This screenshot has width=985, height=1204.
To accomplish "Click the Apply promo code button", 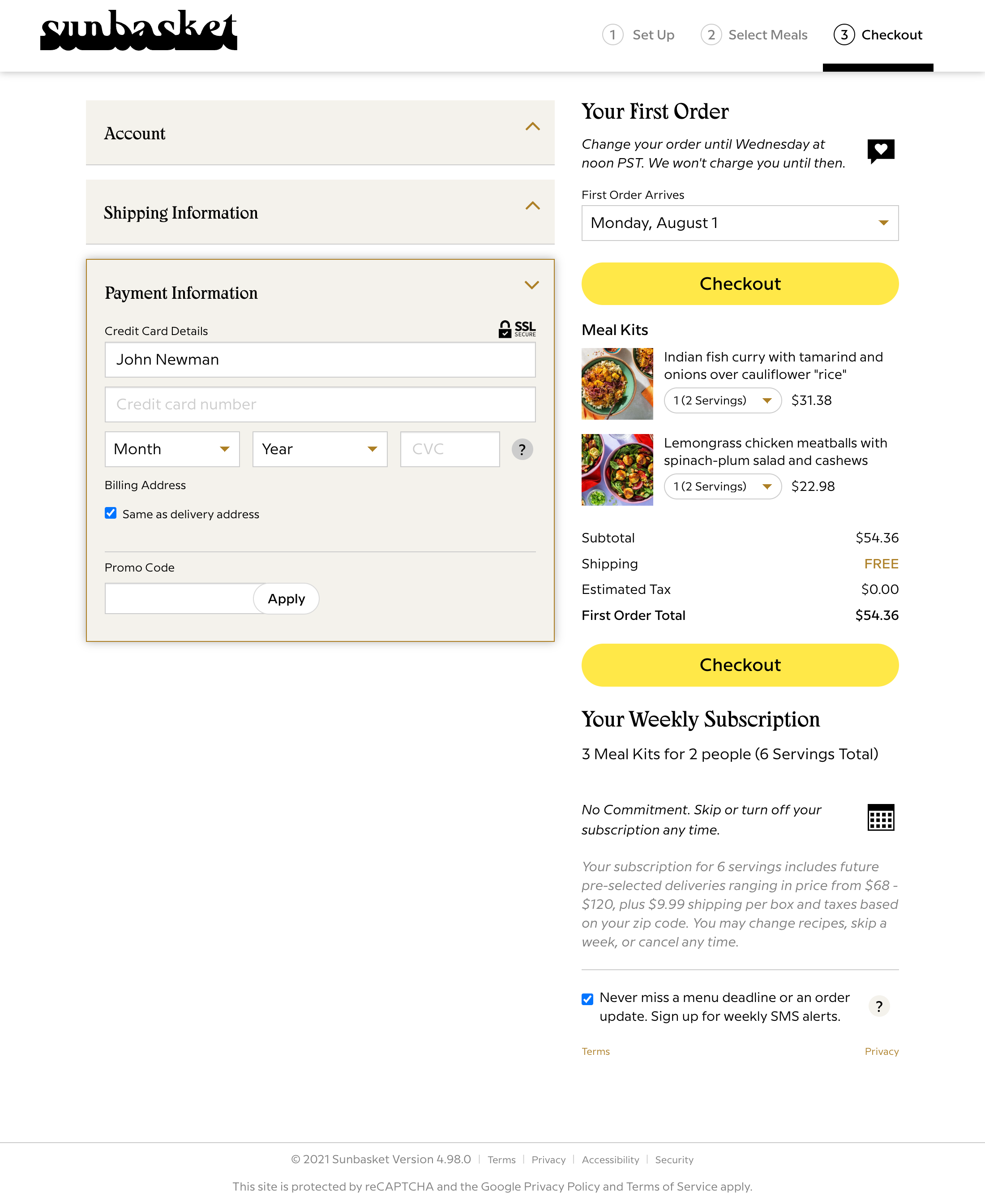I will [x=285, y=598].
